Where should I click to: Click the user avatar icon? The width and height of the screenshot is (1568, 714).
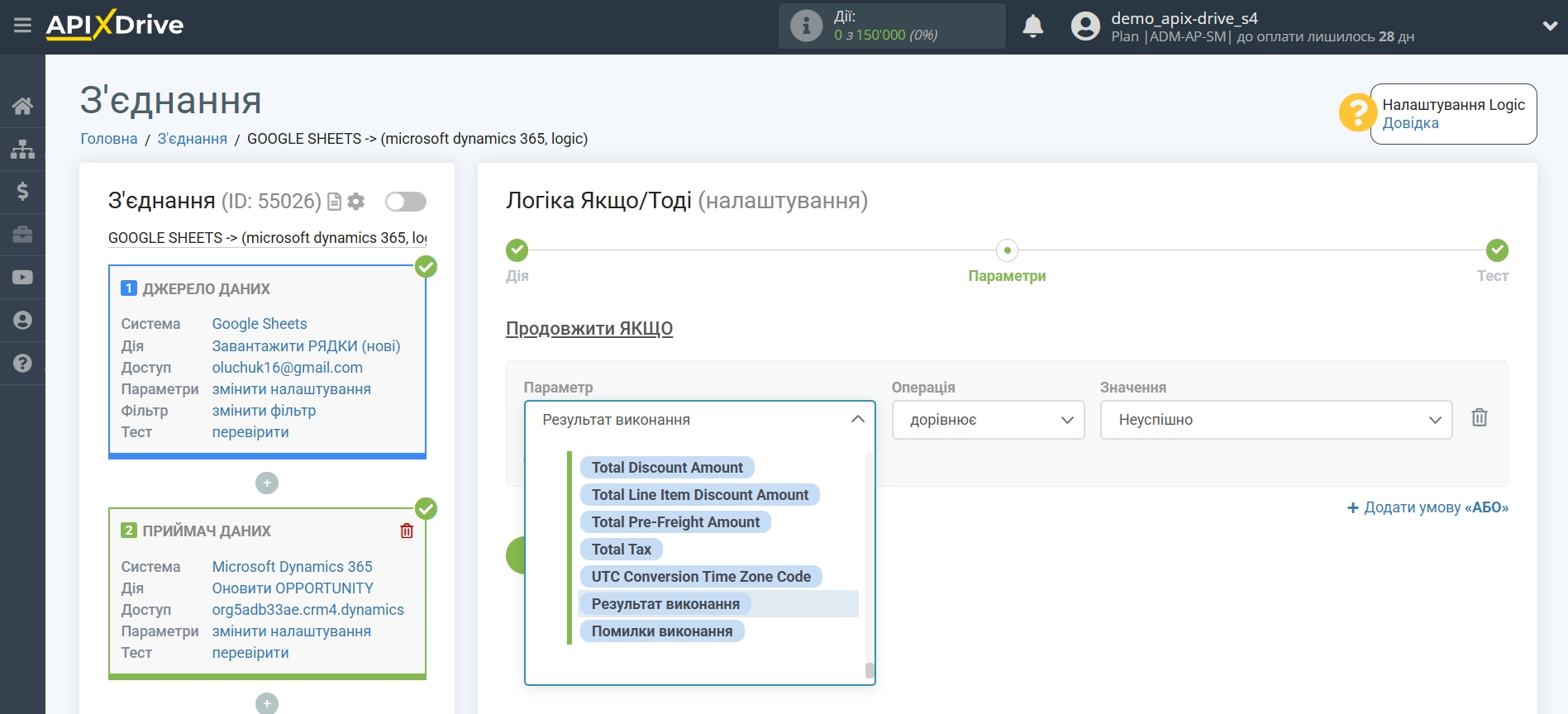click(1085, 26)
